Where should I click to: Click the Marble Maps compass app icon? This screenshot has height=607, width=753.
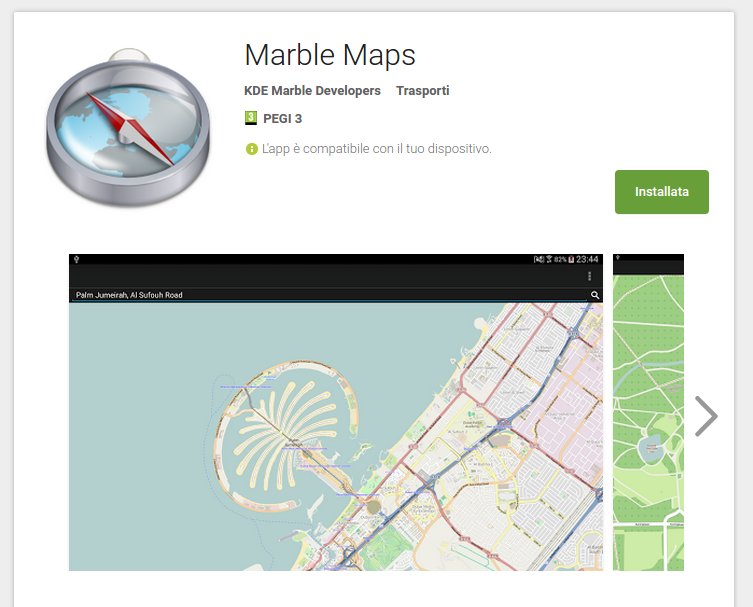(128, 127)
